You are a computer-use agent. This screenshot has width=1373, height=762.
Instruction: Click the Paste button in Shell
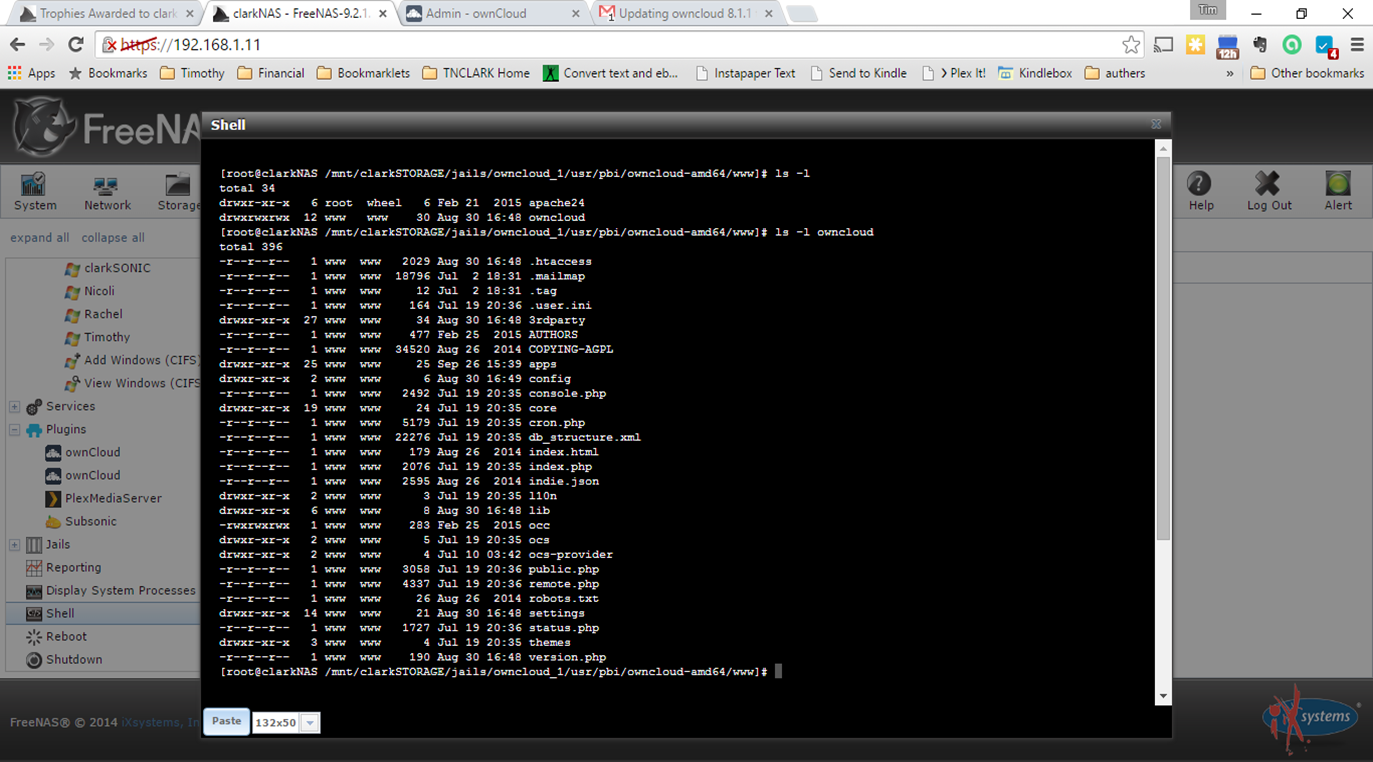click(226, 722)
